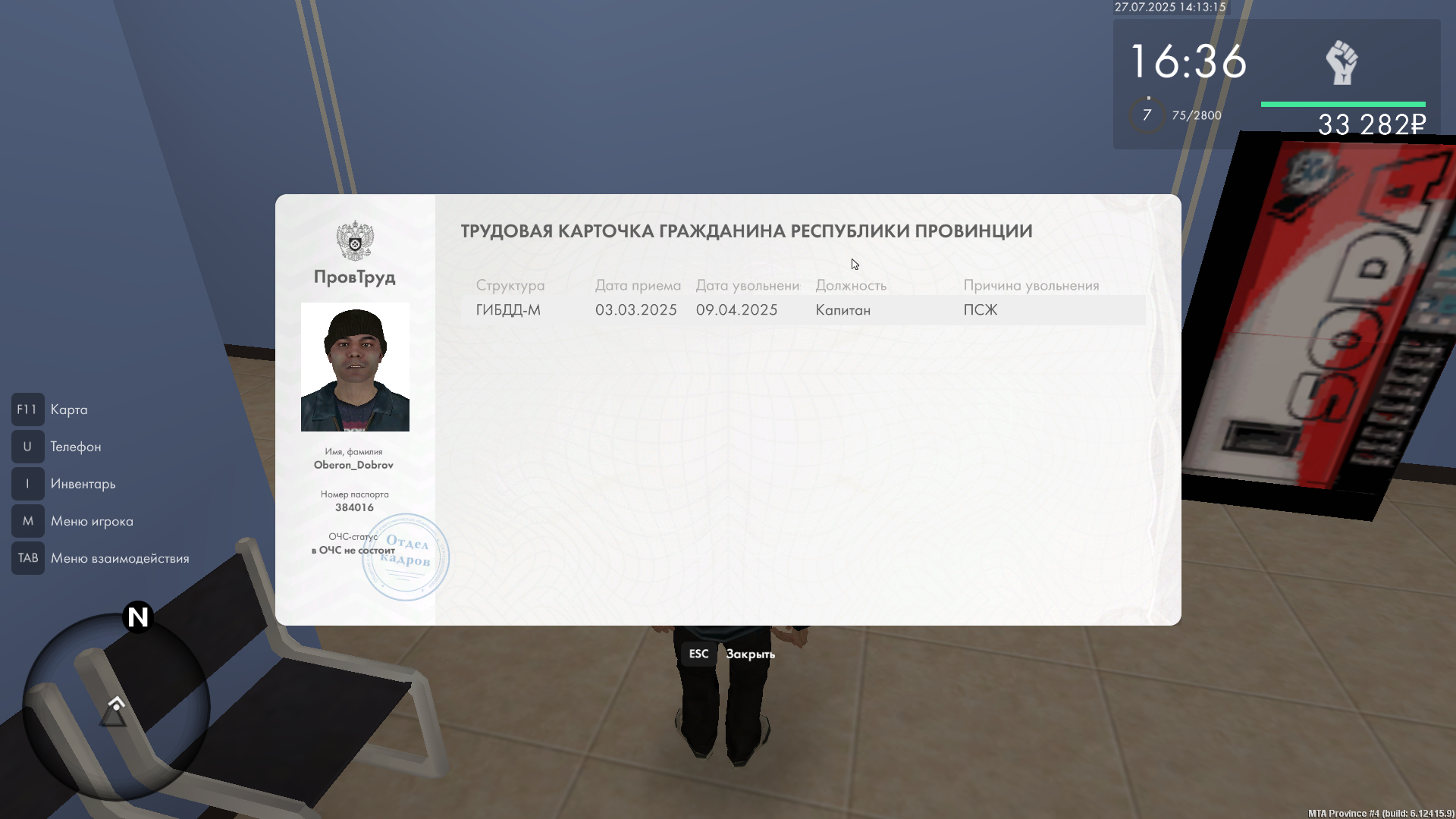Click the level 7 circle indicator
The width and height of the screenshot is (1456, 819).
(x=1147, y=115)
